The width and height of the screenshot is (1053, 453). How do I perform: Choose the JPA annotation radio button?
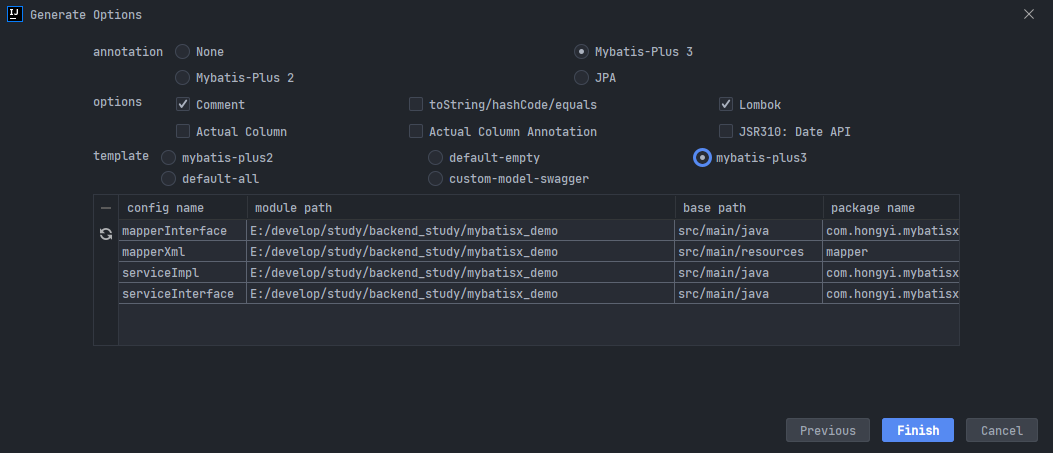(x=581, y=78)
